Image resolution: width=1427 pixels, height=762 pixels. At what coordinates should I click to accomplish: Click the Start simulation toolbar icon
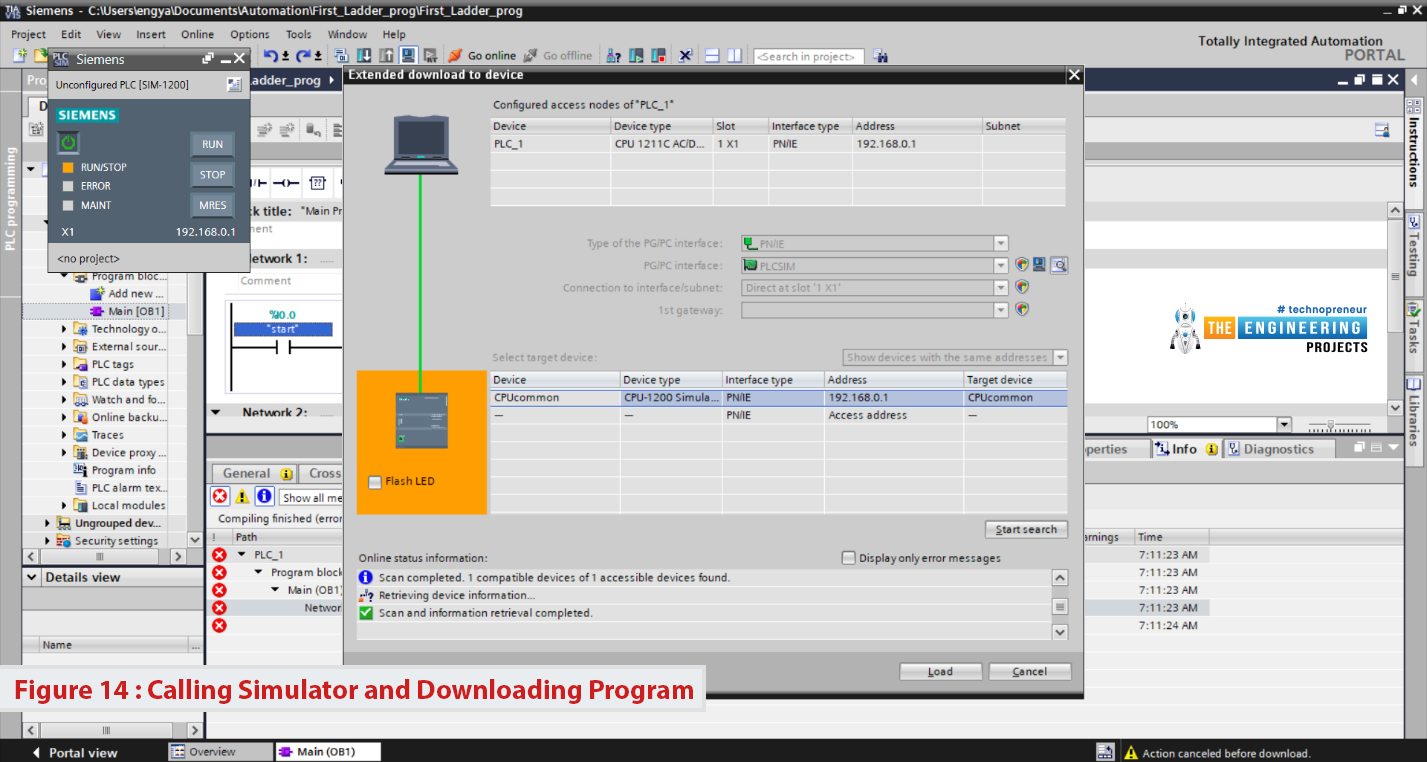409,56
